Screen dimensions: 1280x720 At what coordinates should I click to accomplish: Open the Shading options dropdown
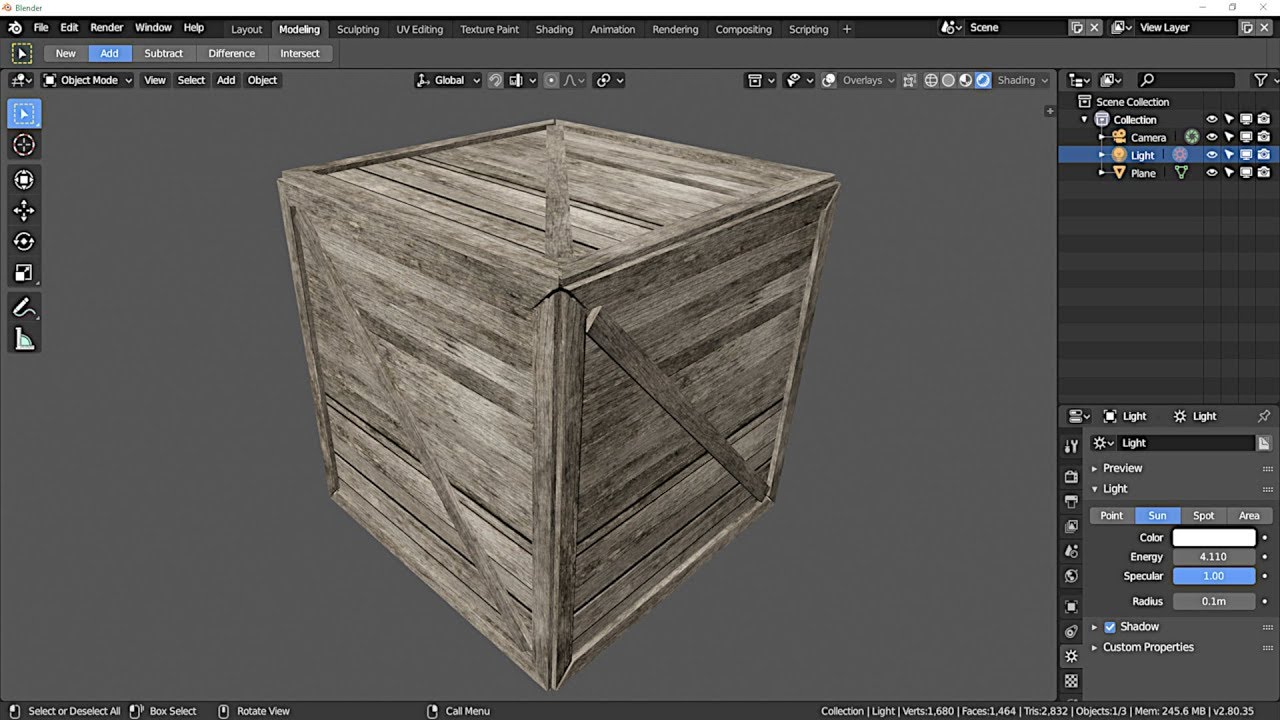tap(1023, 80)
